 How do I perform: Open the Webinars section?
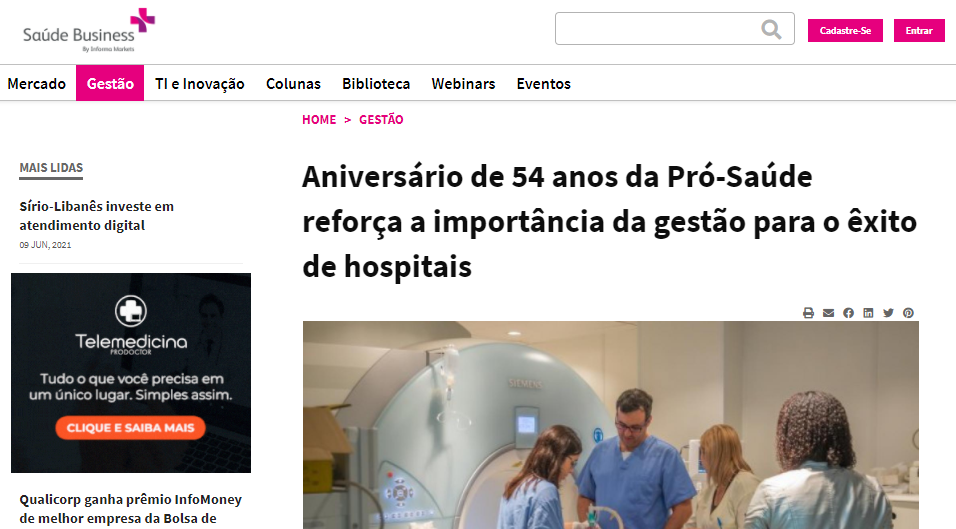coord(463,83)
